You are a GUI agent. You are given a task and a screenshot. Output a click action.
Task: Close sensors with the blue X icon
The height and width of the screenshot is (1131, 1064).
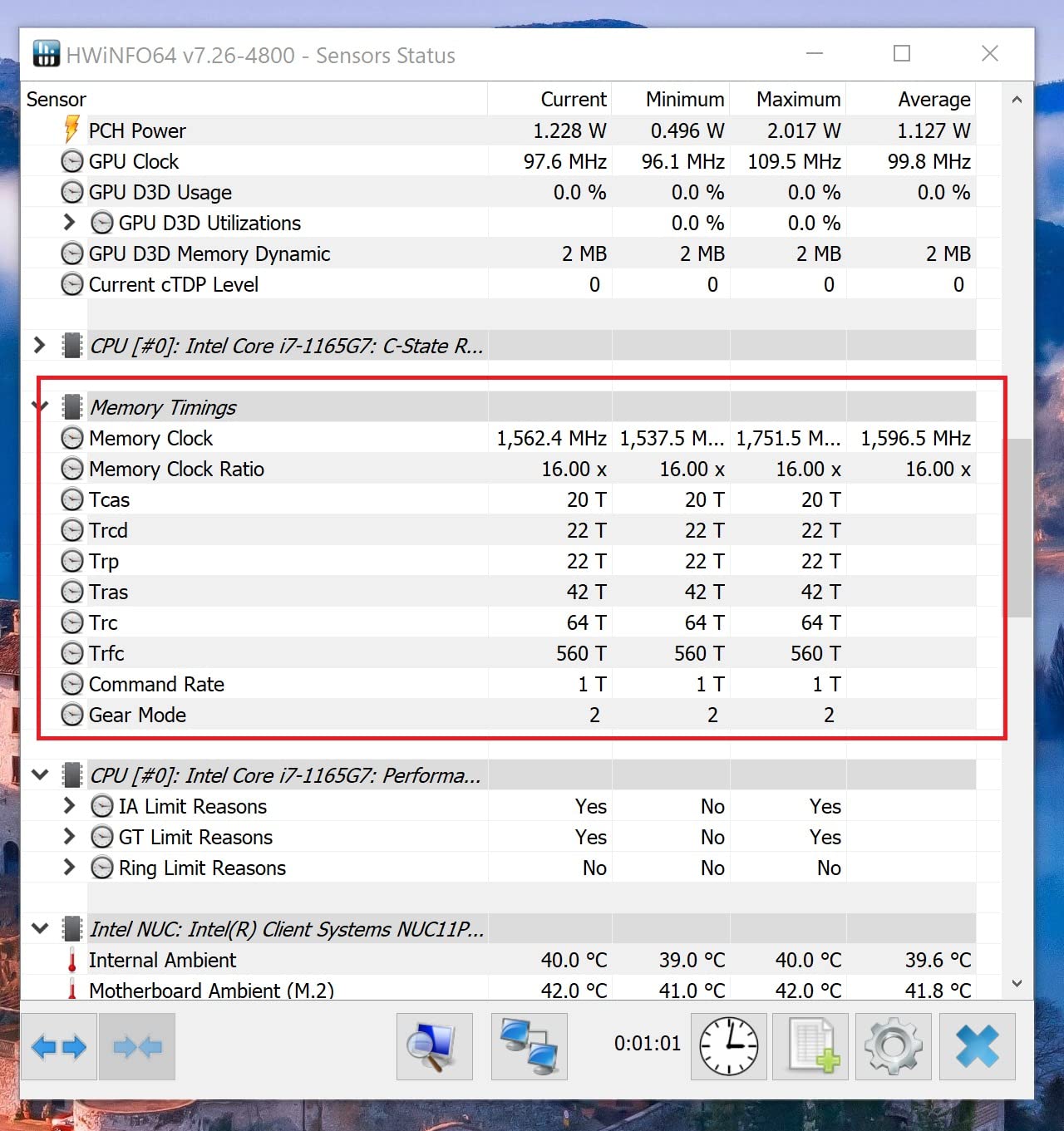tap(977, 1046)
